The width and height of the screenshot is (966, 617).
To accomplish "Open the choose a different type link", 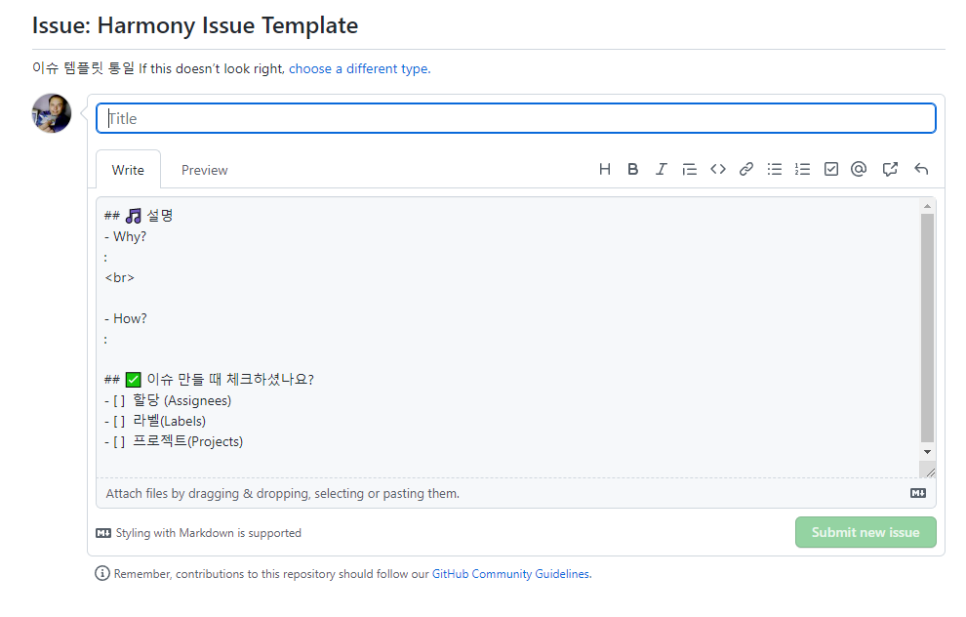I will coord(360,69).
